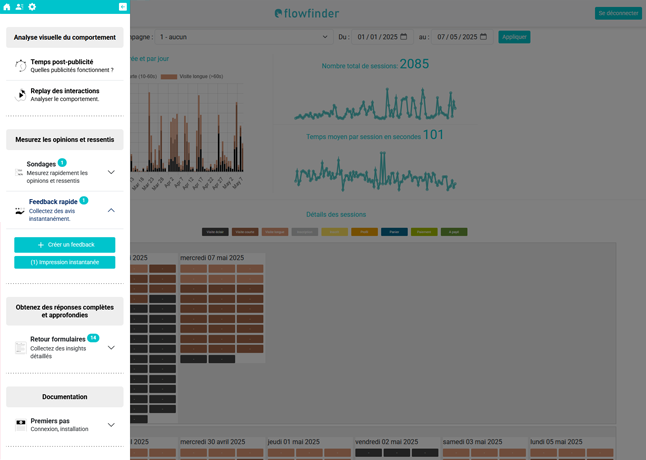The width and height of the screenshot is (646, 460).
Task: Click the Replay des interactions play icon
Action: pos(21,95)
